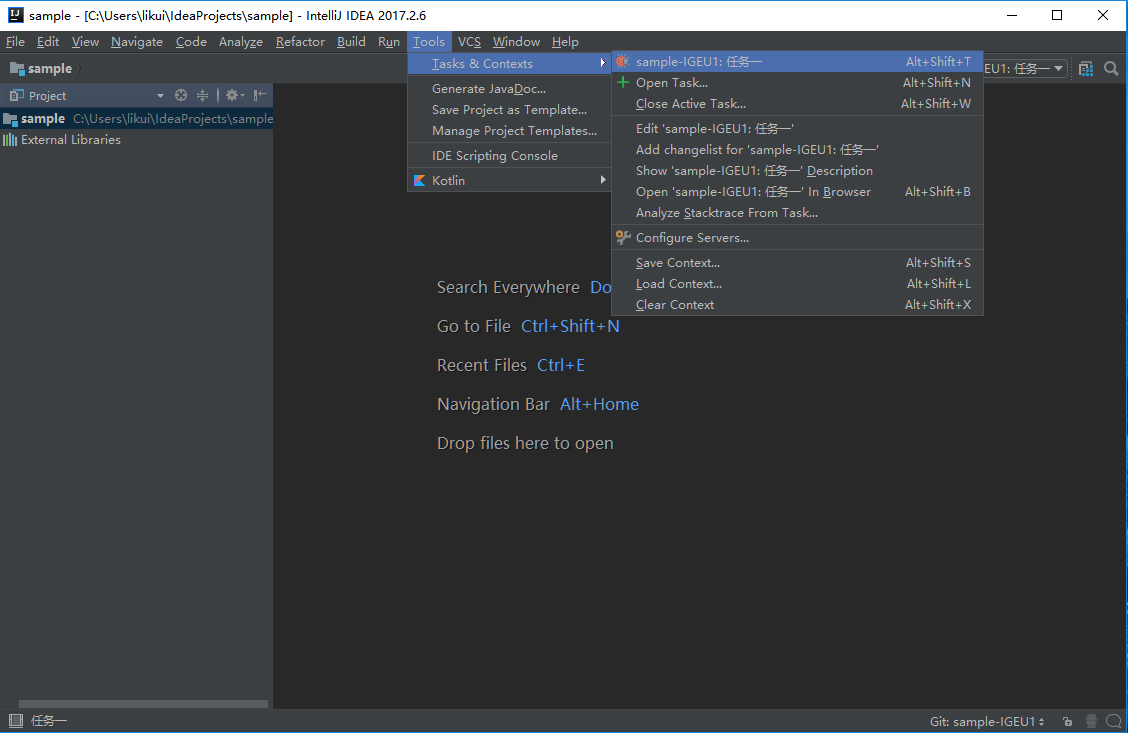Viewport: 1128px width, 733px height.
Task: Open the View menu
Action: (85, 42)
